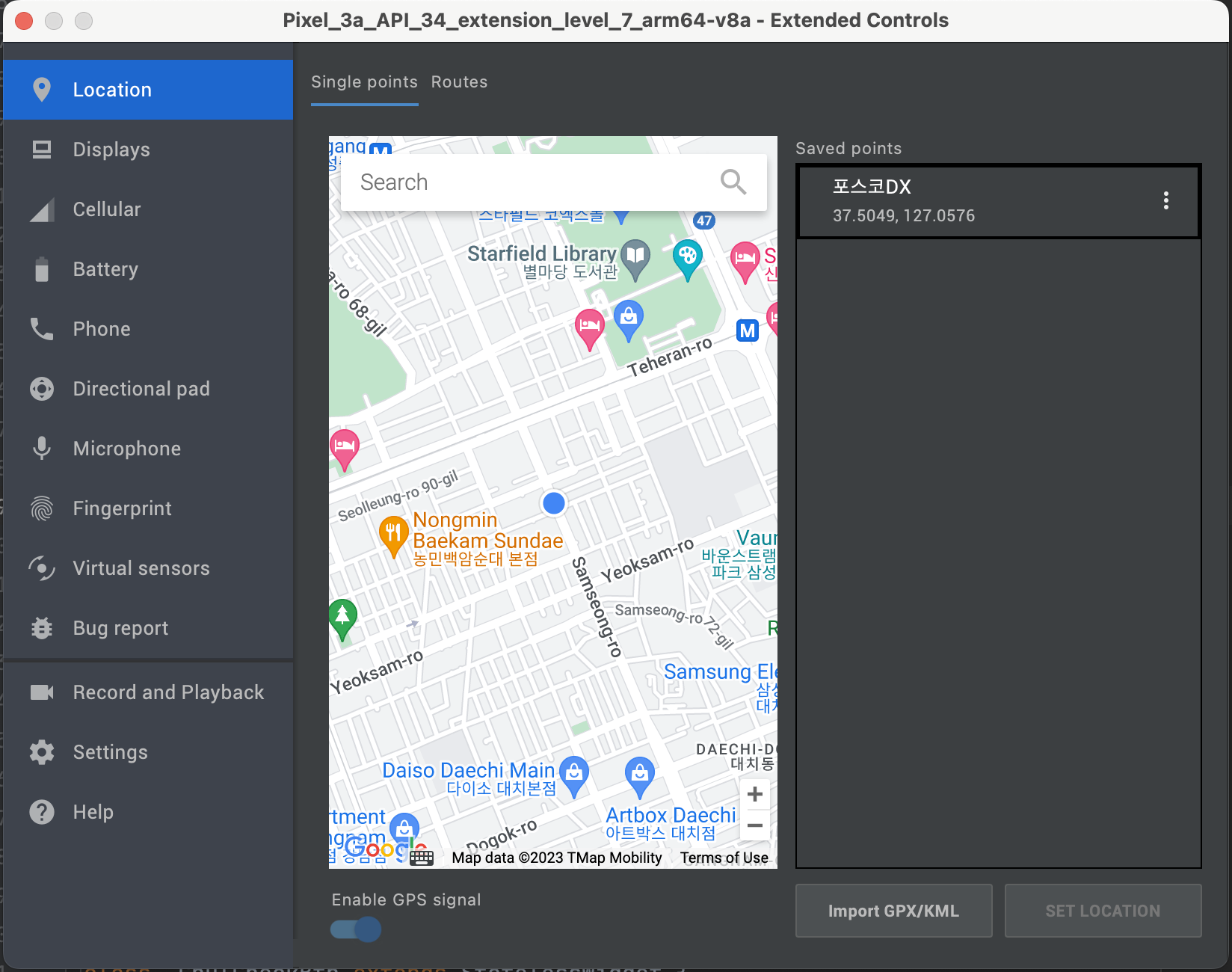
Task: Click the Fingerprint icon in sidebar
Action: (42, 508)
